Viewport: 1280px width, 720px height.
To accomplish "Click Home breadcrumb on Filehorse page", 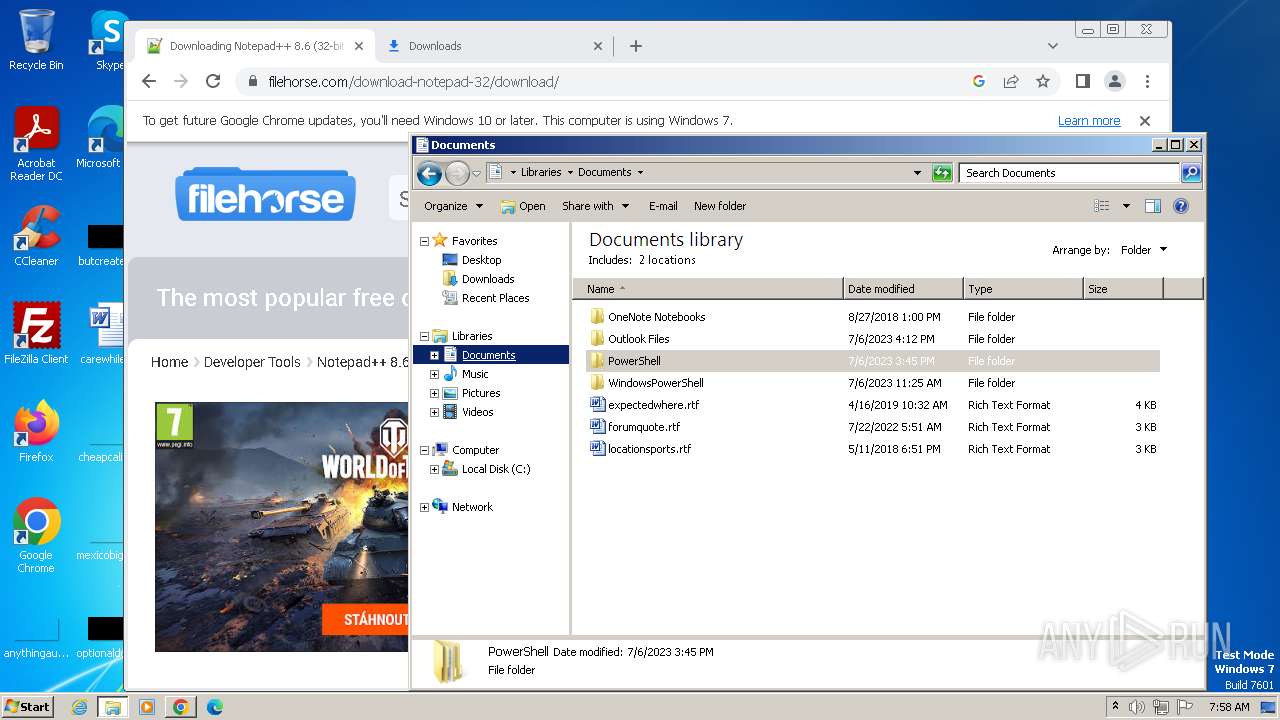I will pos(169,362).
